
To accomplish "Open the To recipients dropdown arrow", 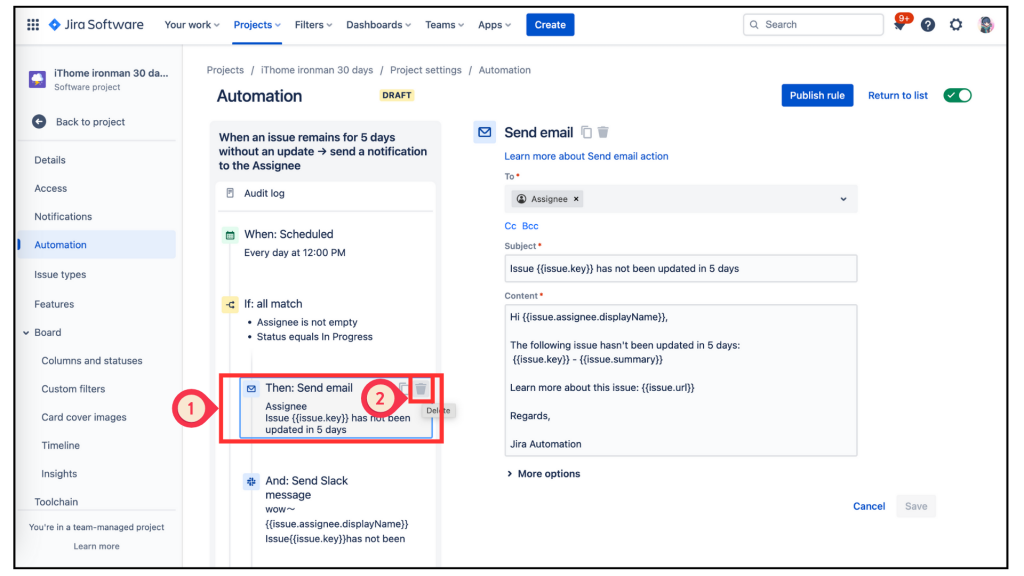I will coord(843,199).
